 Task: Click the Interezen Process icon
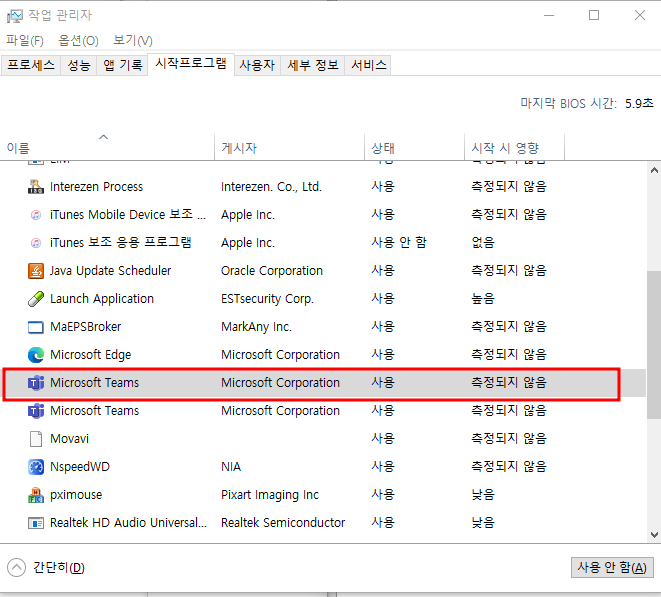tap(36, 186)
